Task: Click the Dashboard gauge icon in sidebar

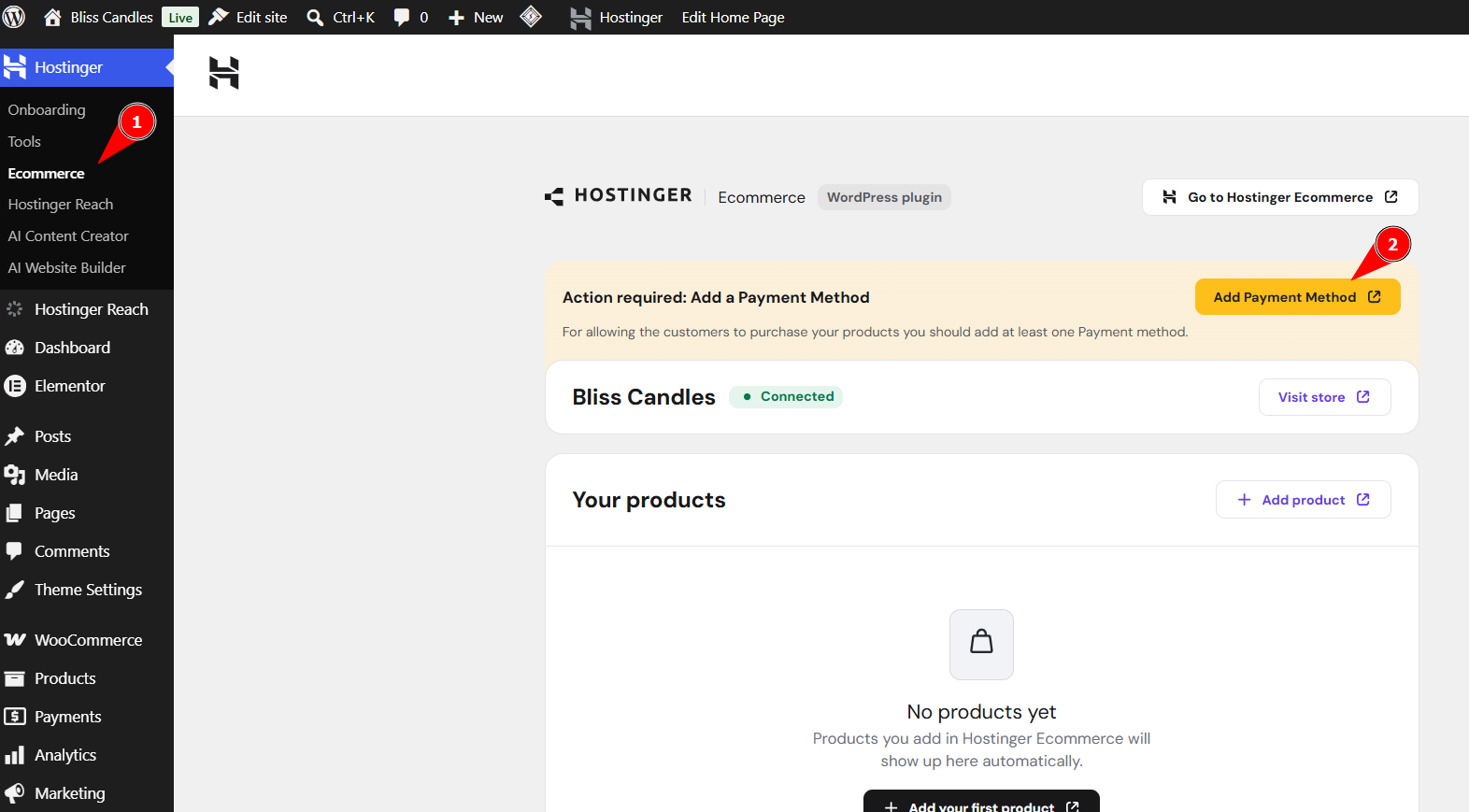Action: (x=14, y=348)
